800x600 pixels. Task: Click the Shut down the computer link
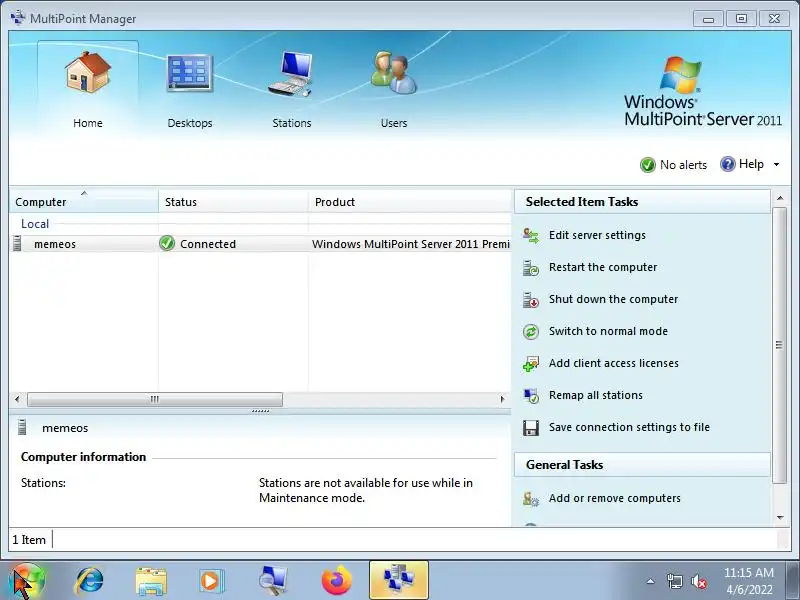tap(613, 299)
